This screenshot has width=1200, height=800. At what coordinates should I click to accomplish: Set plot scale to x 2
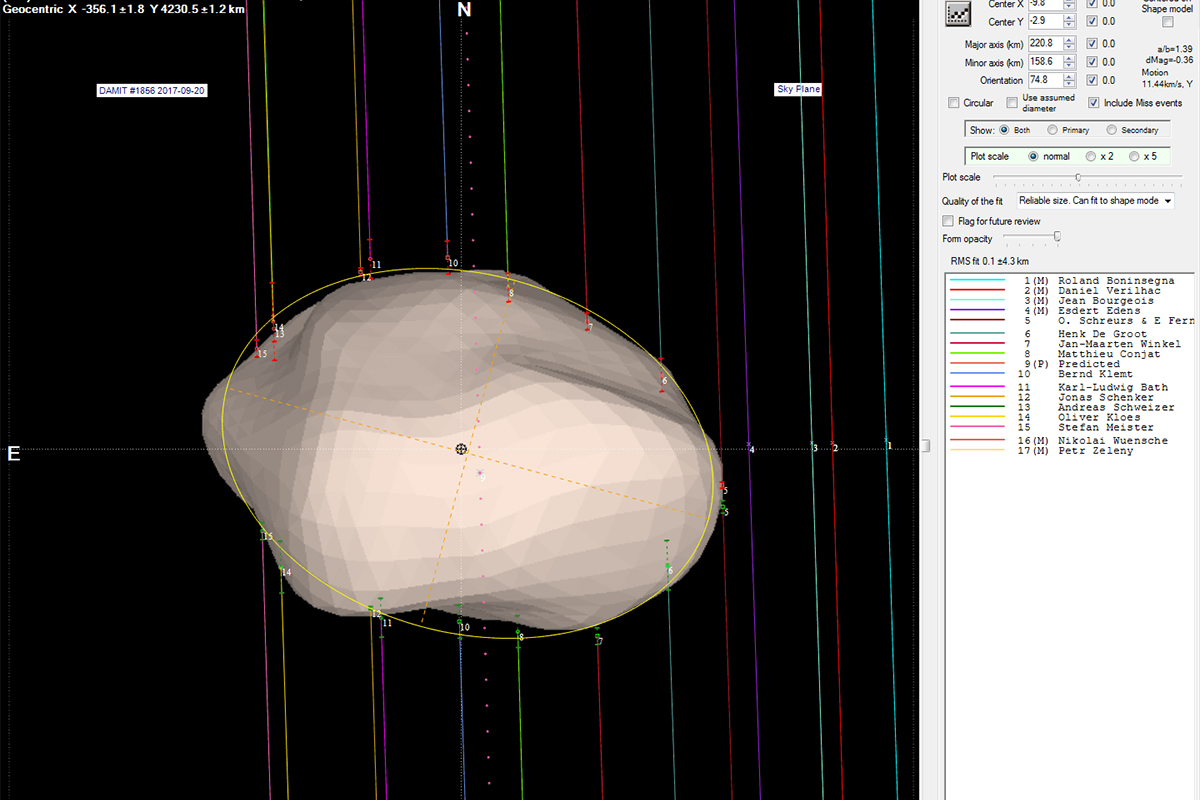[x=1090, y=156]
